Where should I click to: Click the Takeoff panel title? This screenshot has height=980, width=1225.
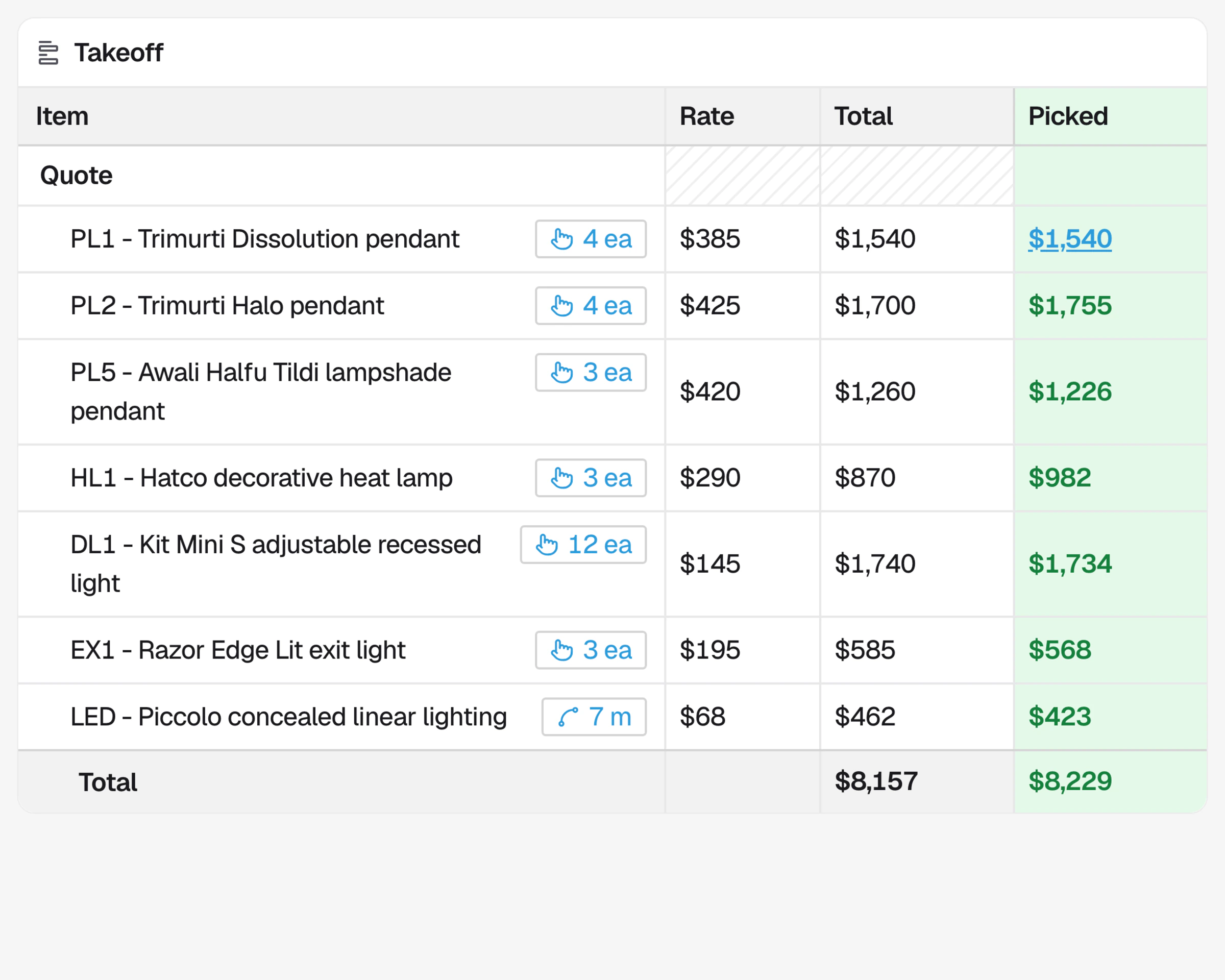click(119, 53)
